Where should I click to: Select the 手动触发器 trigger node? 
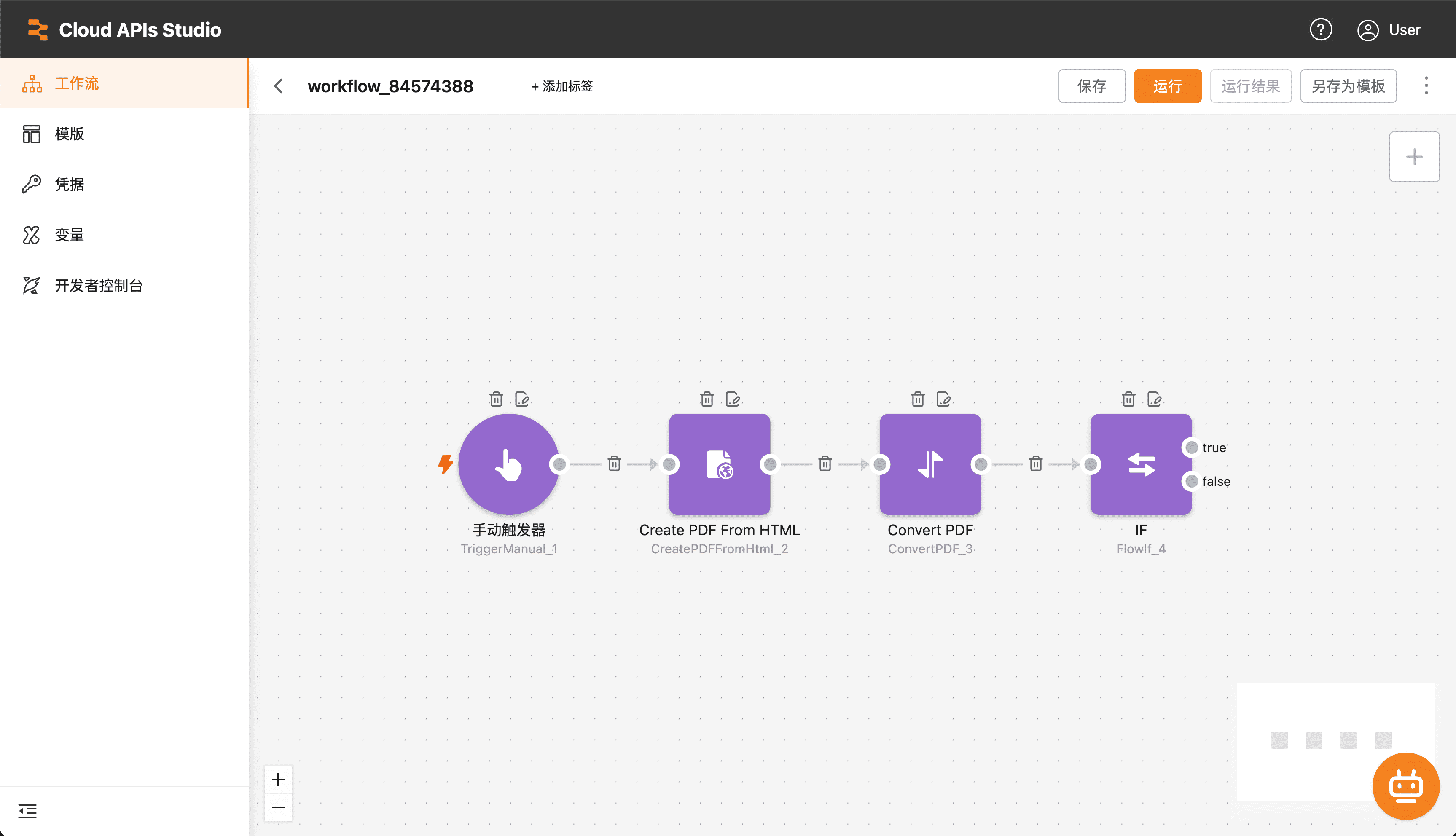click(509, 464)
